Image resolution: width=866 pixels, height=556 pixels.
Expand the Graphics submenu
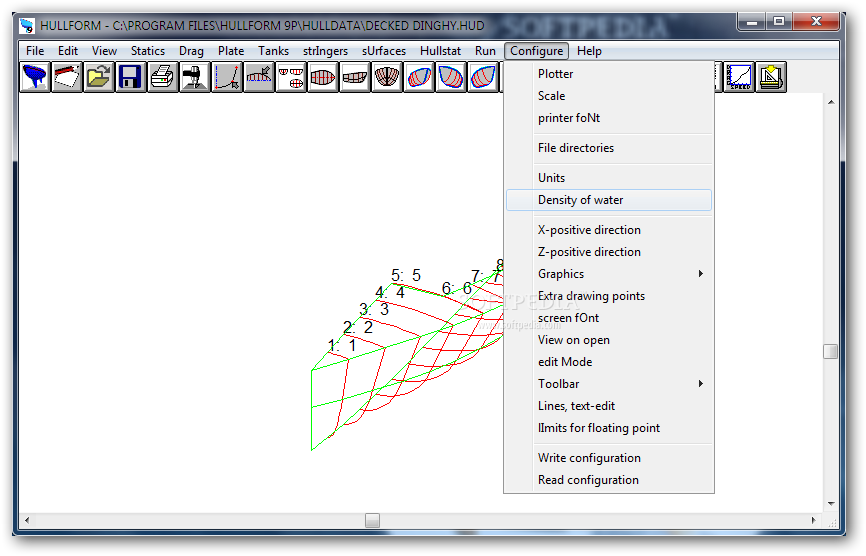point(609,274)
